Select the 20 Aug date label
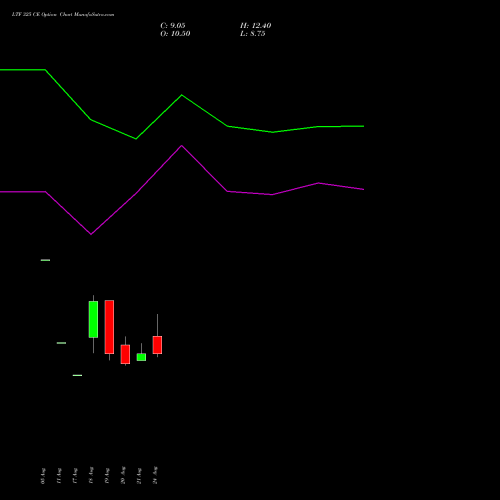500x500 pixels. pyautogui.click(x=123, y=475)
